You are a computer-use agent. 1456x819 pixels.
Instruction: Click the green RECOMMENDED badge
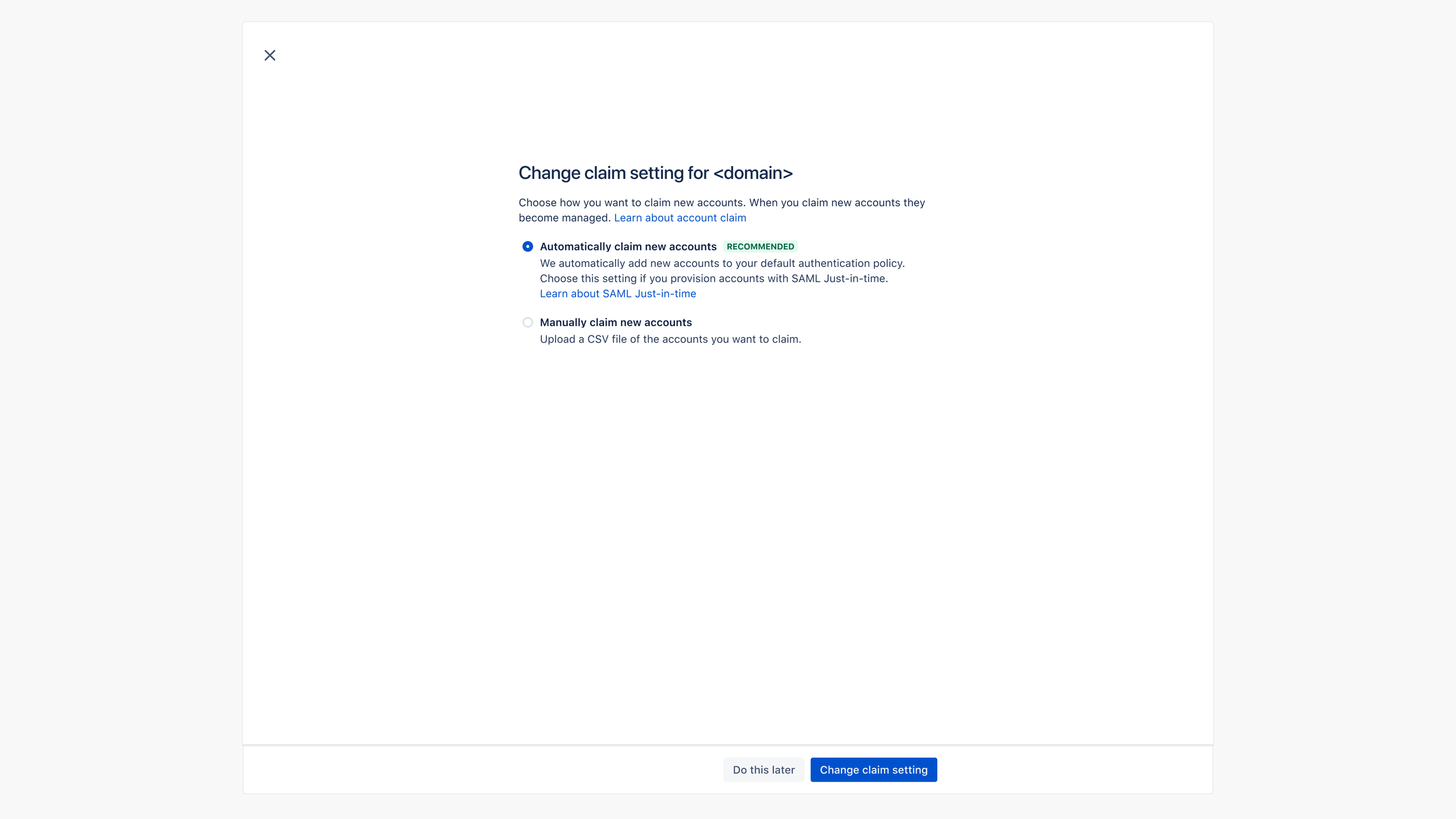click(760, 246)
